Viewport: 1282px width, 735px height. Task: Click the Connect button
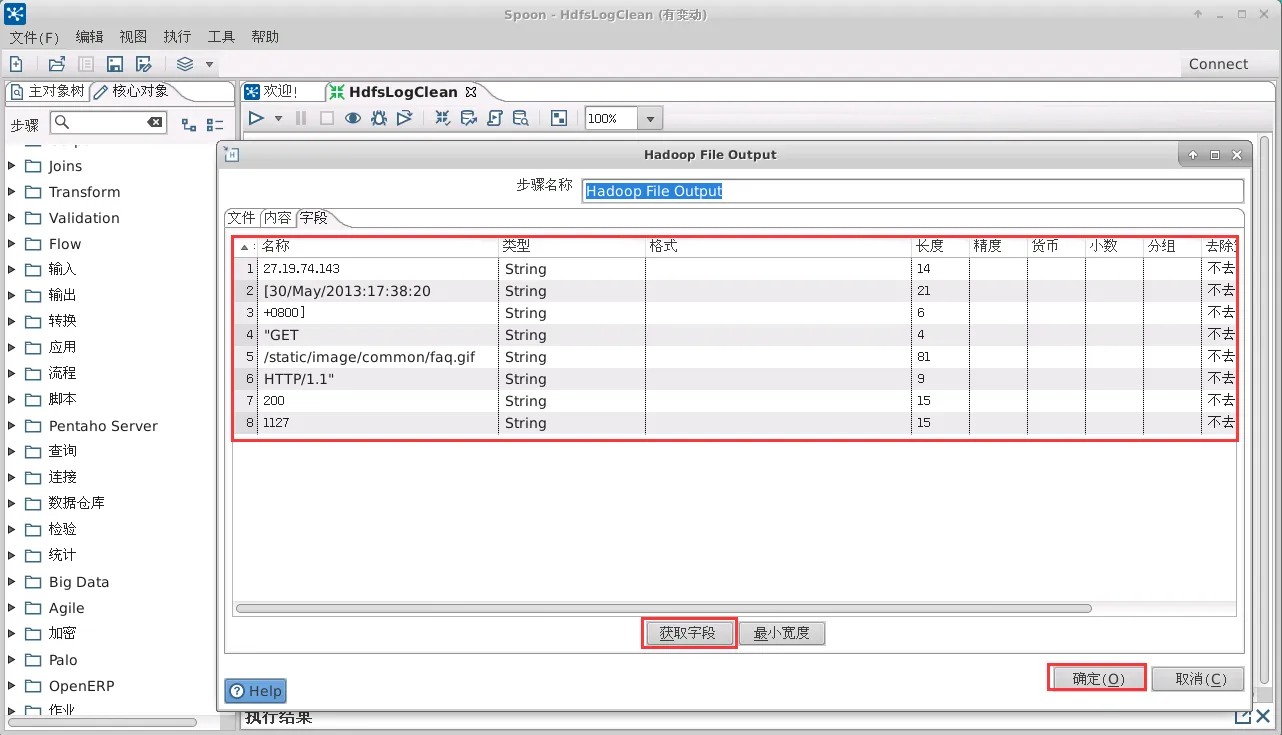(x=1218, y=64)
